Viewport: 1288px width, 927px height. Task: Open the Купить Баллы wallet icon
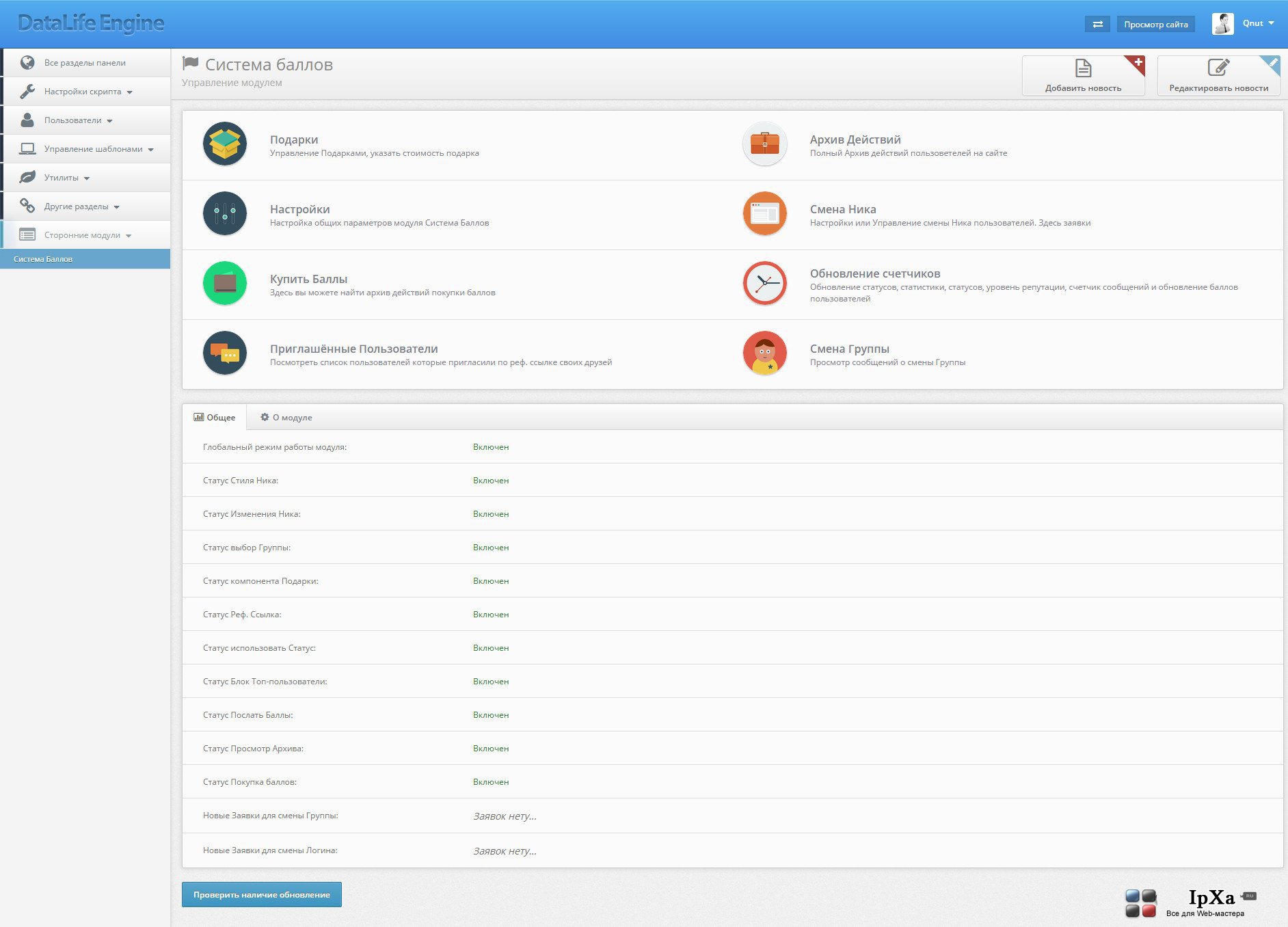pos(225,283)
